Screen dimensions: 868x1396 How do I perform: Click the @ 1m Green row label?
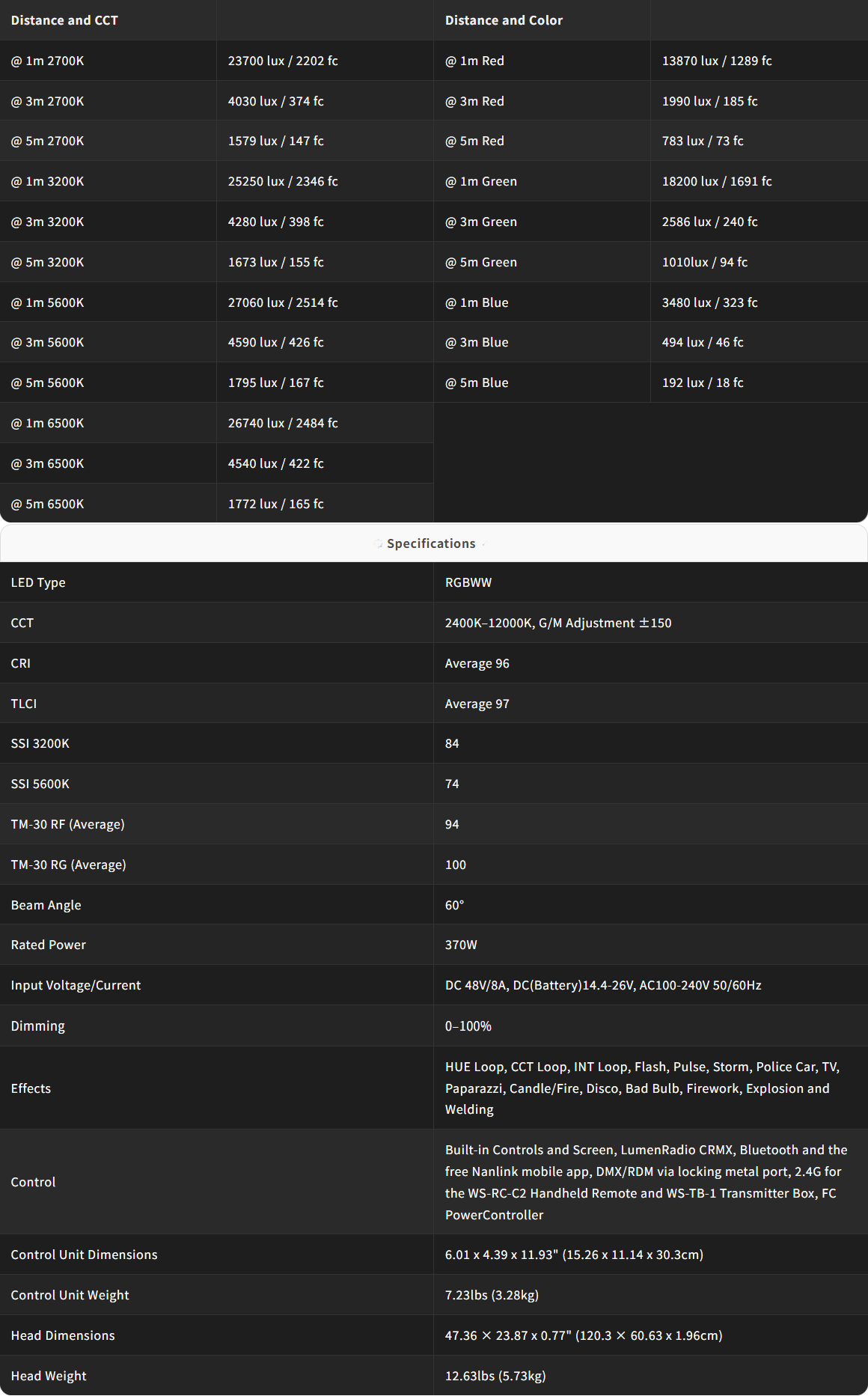click(481, 181)
